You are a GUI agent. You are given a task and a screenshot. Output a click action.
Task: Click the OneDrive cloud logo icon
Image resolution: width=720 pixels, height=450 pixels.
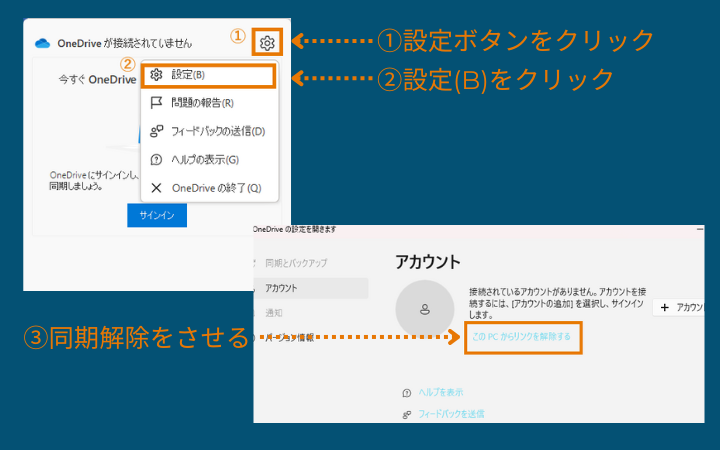pos(42,43)
